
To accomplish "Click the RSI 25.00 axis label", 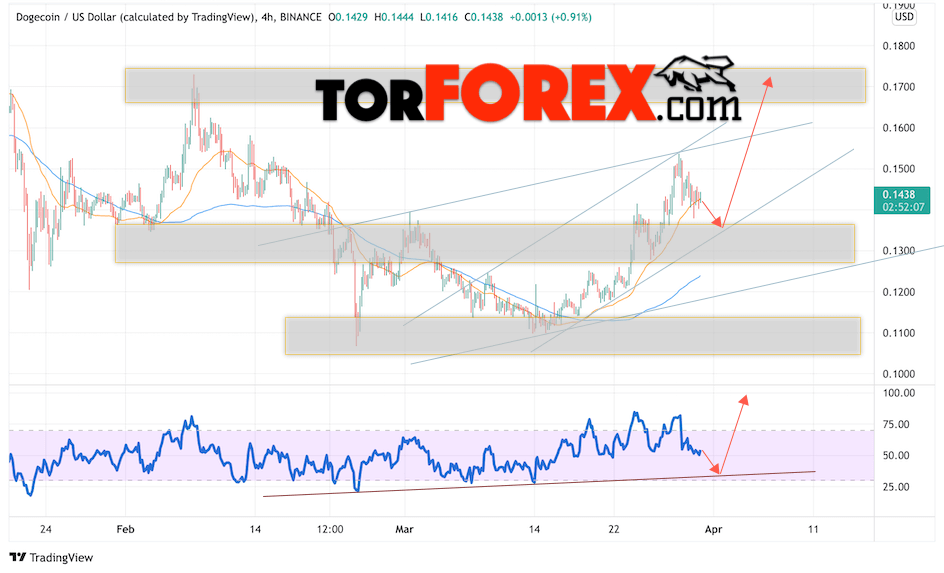I will click(x=896, y=487).
